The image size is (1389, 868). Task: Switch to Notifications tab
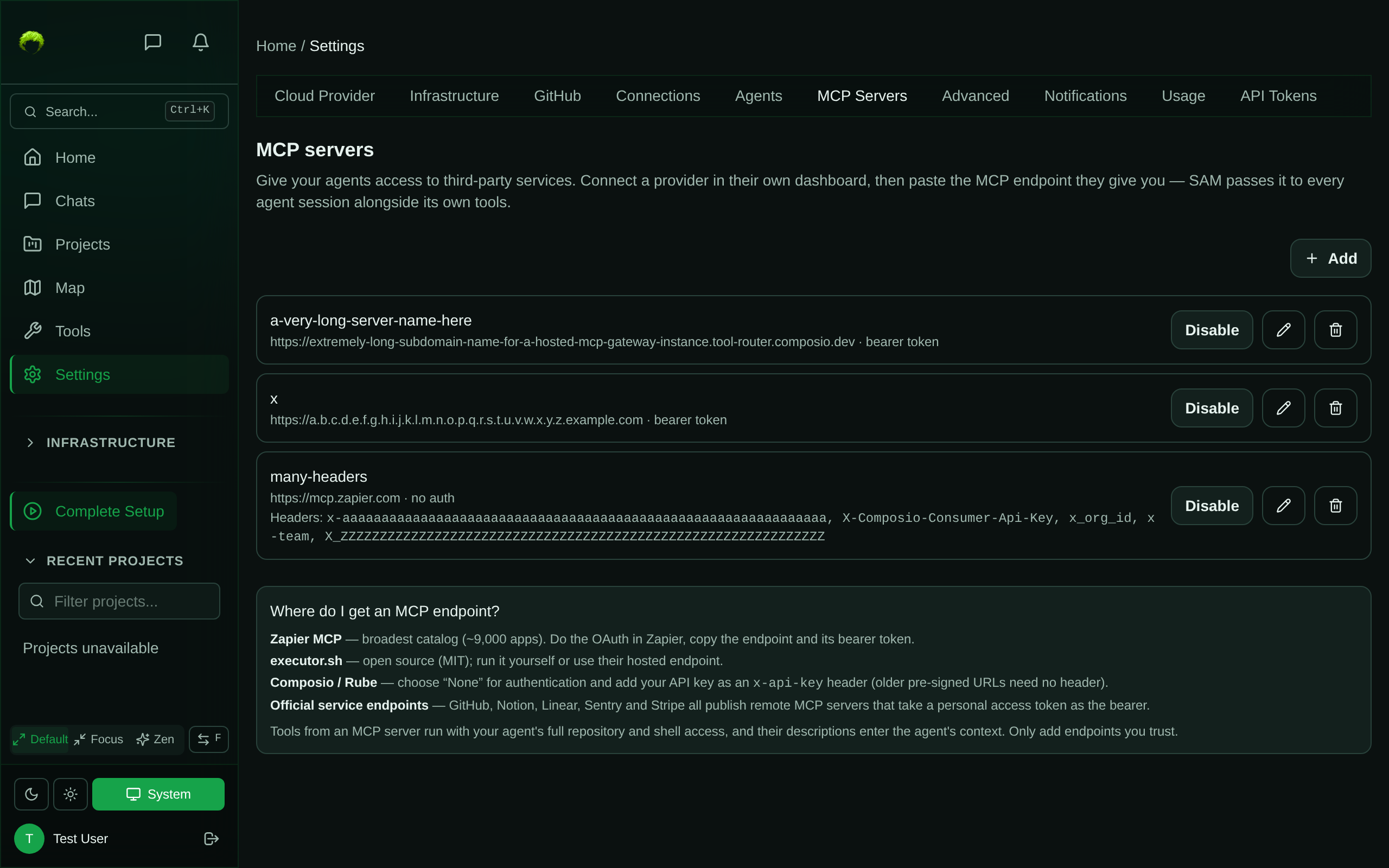coord(1085,96)
